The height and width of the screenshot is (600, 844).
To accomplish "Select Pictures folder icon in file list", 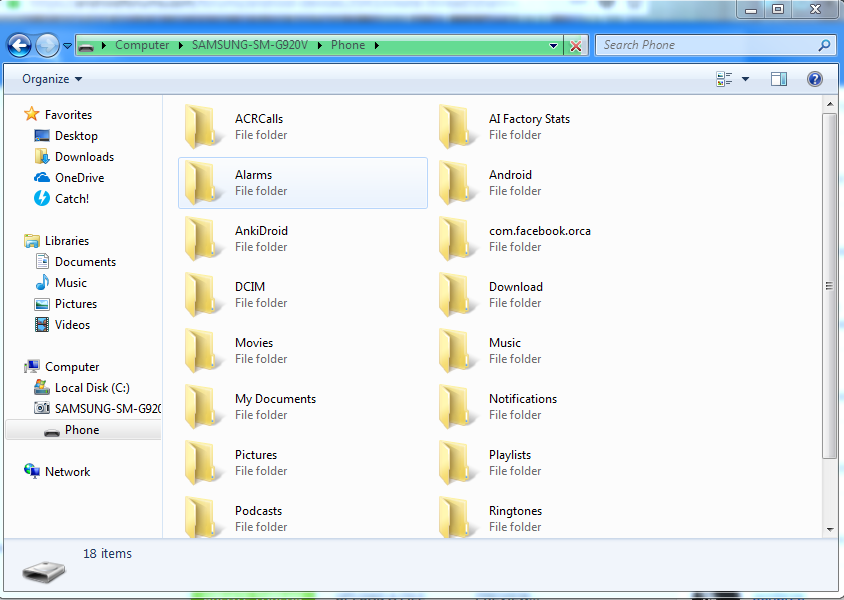I will (x=202, y=463).
